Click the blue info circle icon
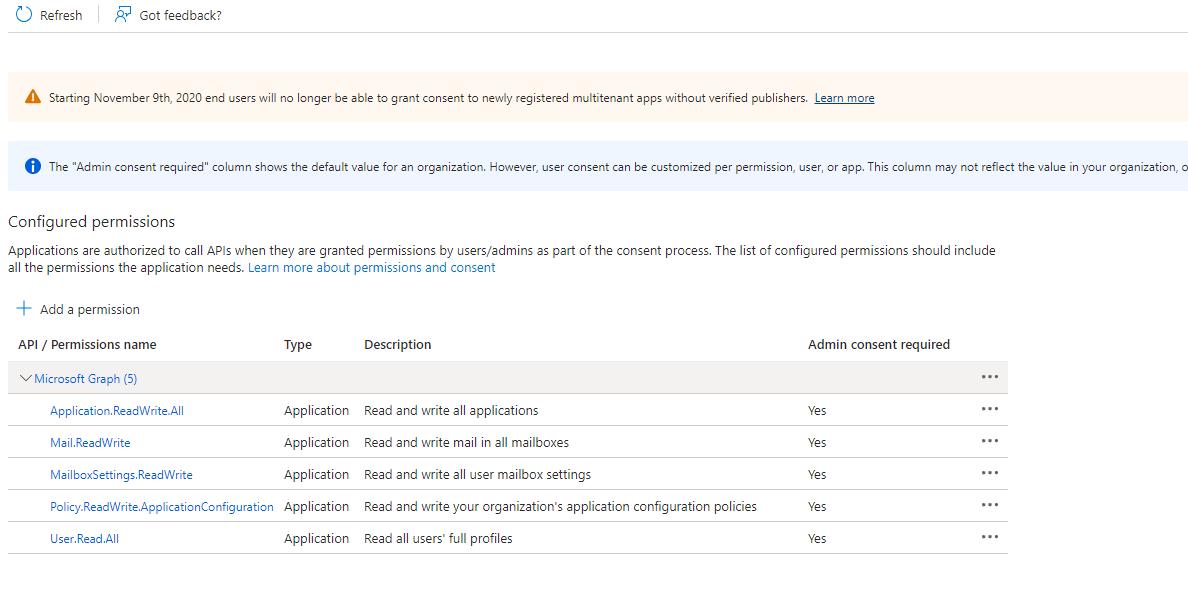 pos(33,166)
